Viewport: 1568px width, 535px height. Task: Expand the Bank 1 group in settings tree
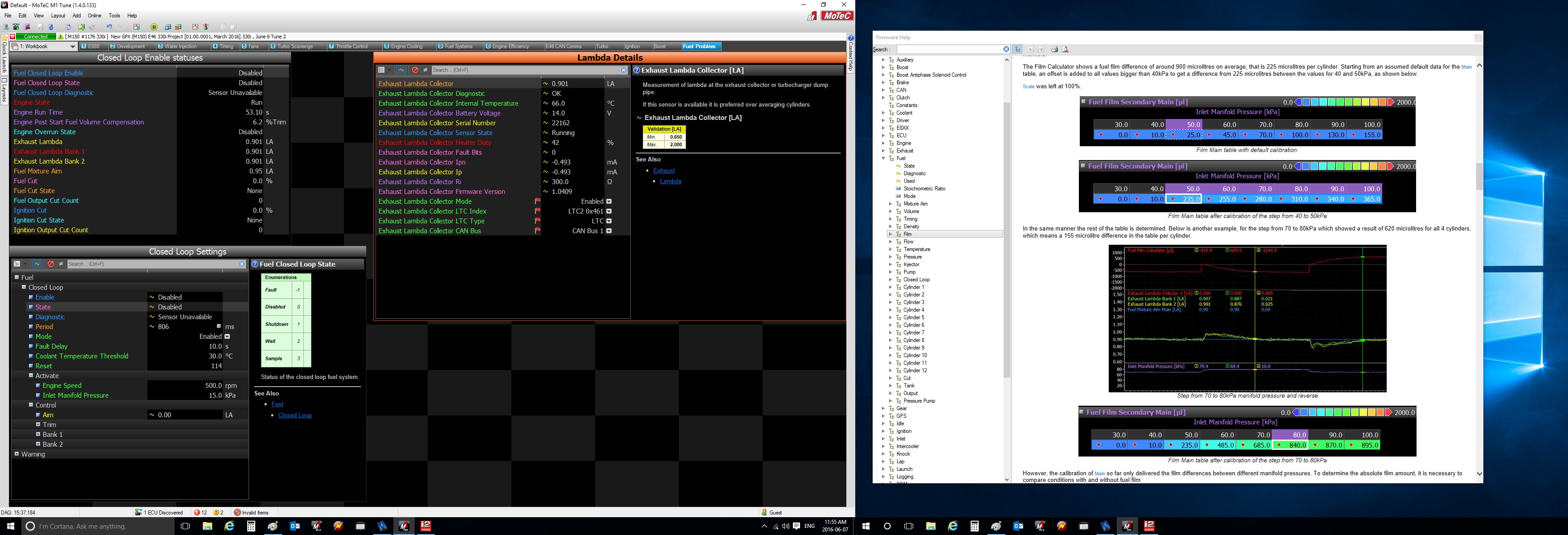(38, 434)
